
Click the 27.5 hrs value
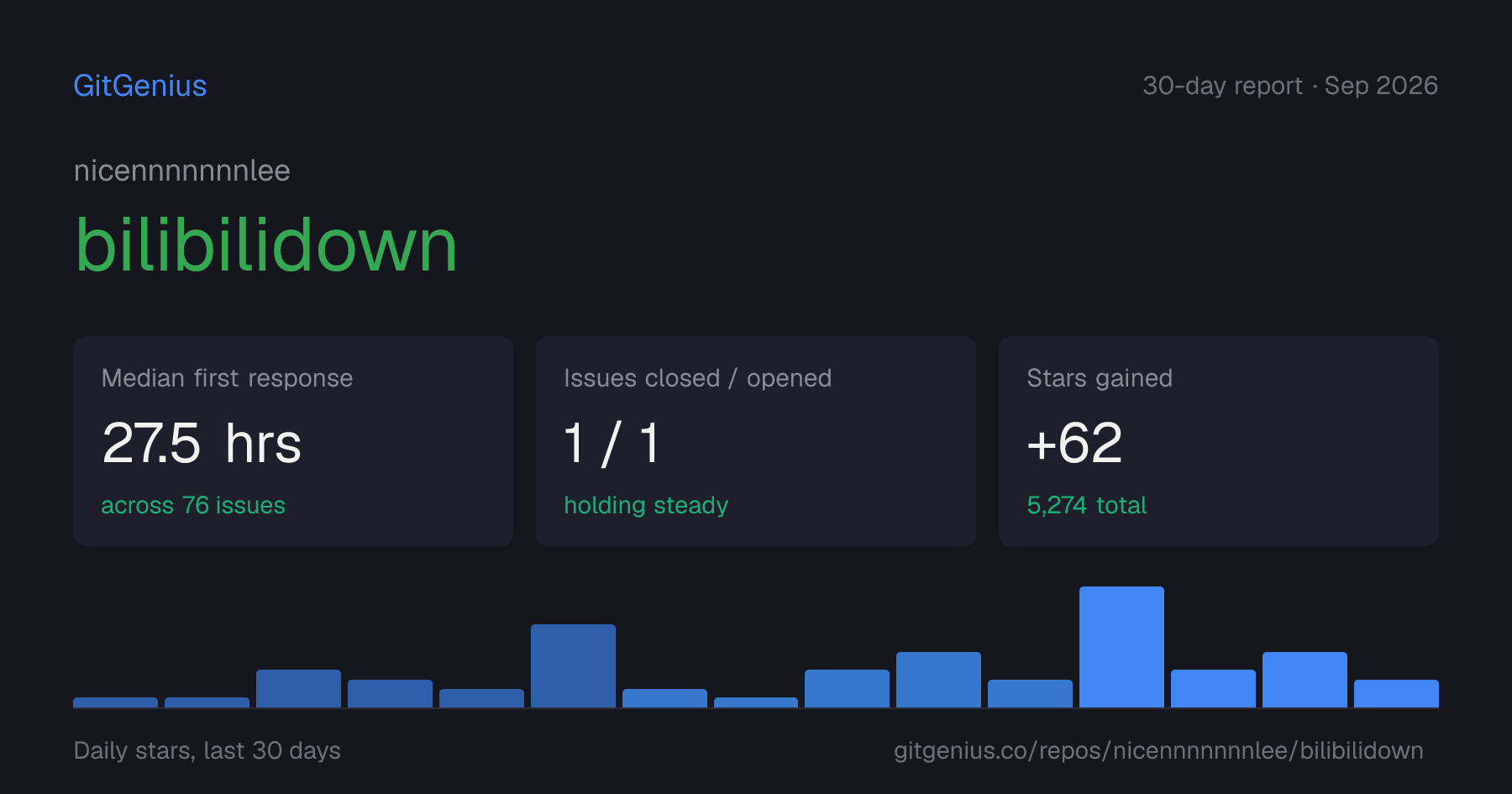point(202,443)
